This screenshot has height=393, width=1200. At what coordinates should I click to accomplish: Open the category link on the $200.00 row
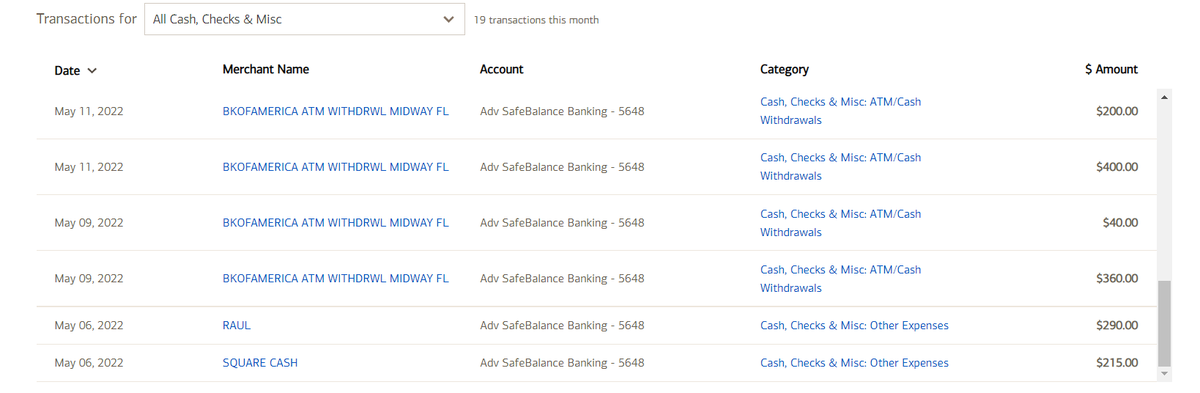pyautogui.click(x=840, y=111)
